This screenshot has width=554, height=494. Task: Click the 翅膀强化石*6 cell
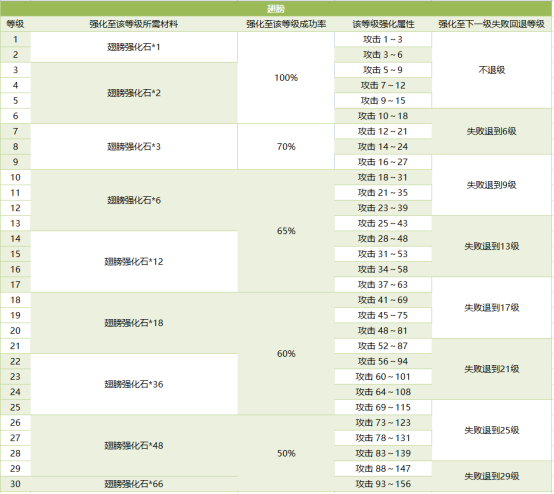(x=134, y=200)
